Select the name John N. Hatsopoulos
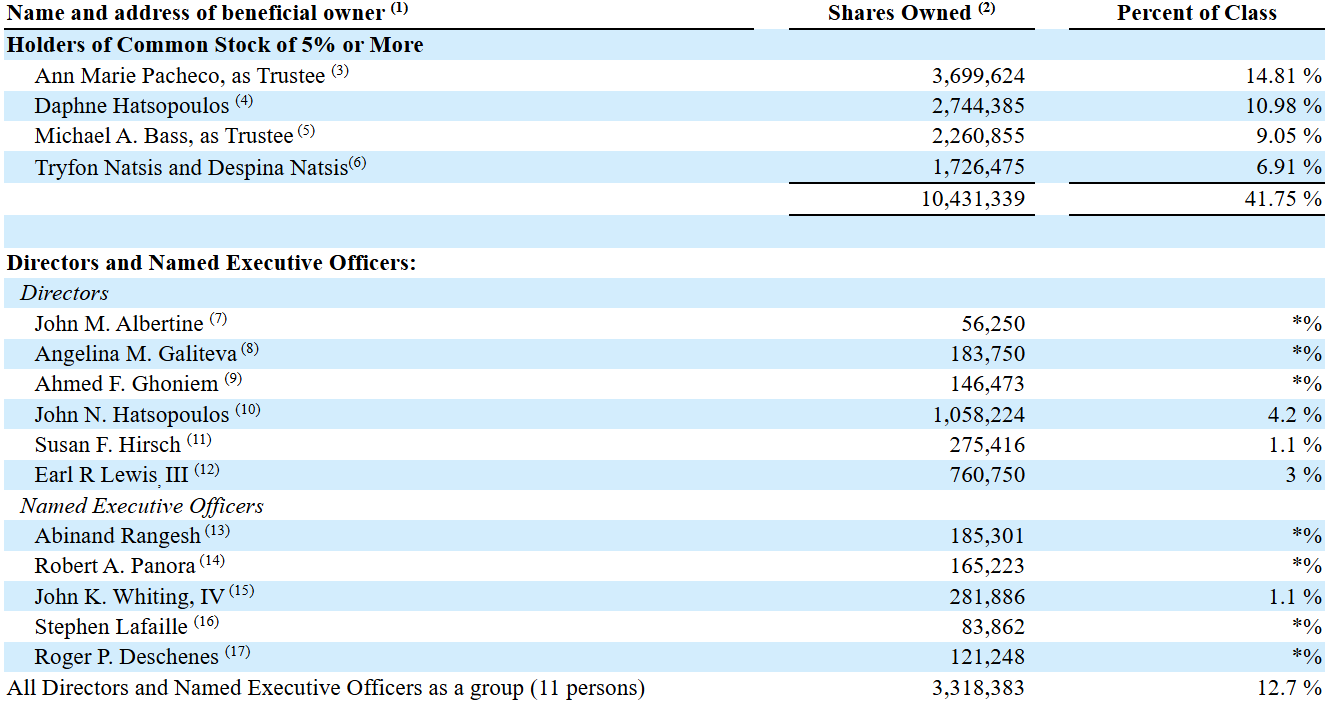This screenshot has height=703, width=1331. click(x=132, y=414)
